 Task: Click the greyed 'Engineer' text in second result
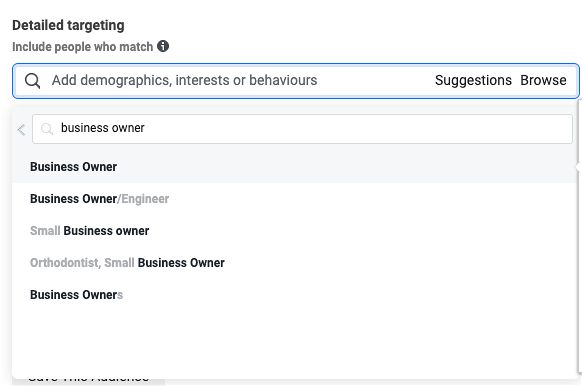pos(145,199)
